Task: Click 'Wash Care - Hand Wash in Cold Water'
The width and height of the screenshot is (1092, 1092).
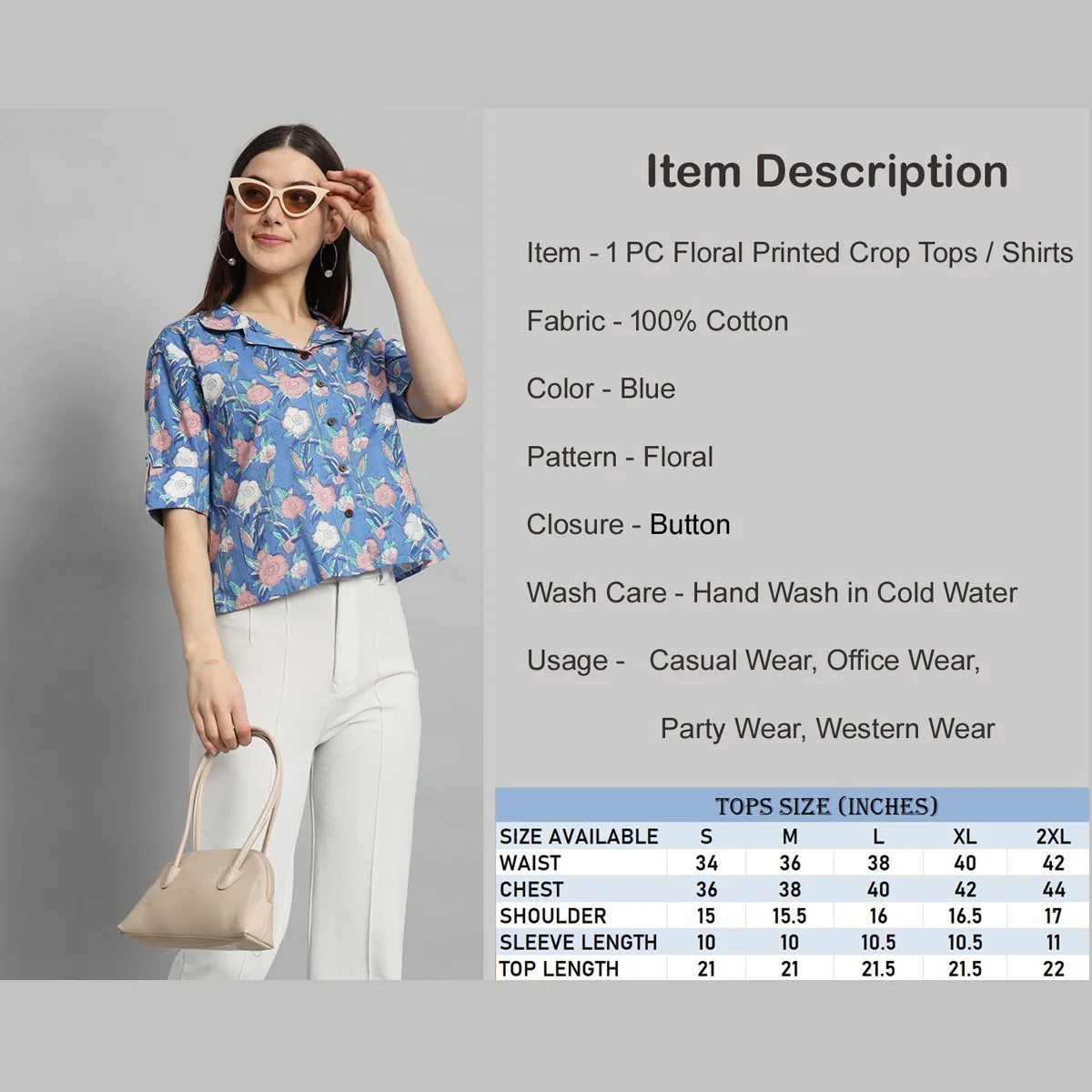Action: coord(772,592)
